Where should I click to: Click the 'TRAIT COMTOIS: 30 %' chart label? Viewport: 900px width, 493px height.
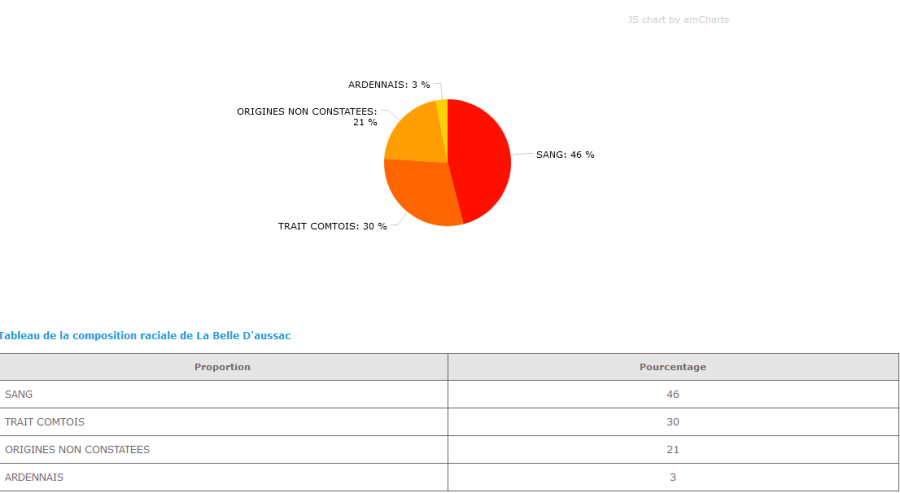(332, 226)
